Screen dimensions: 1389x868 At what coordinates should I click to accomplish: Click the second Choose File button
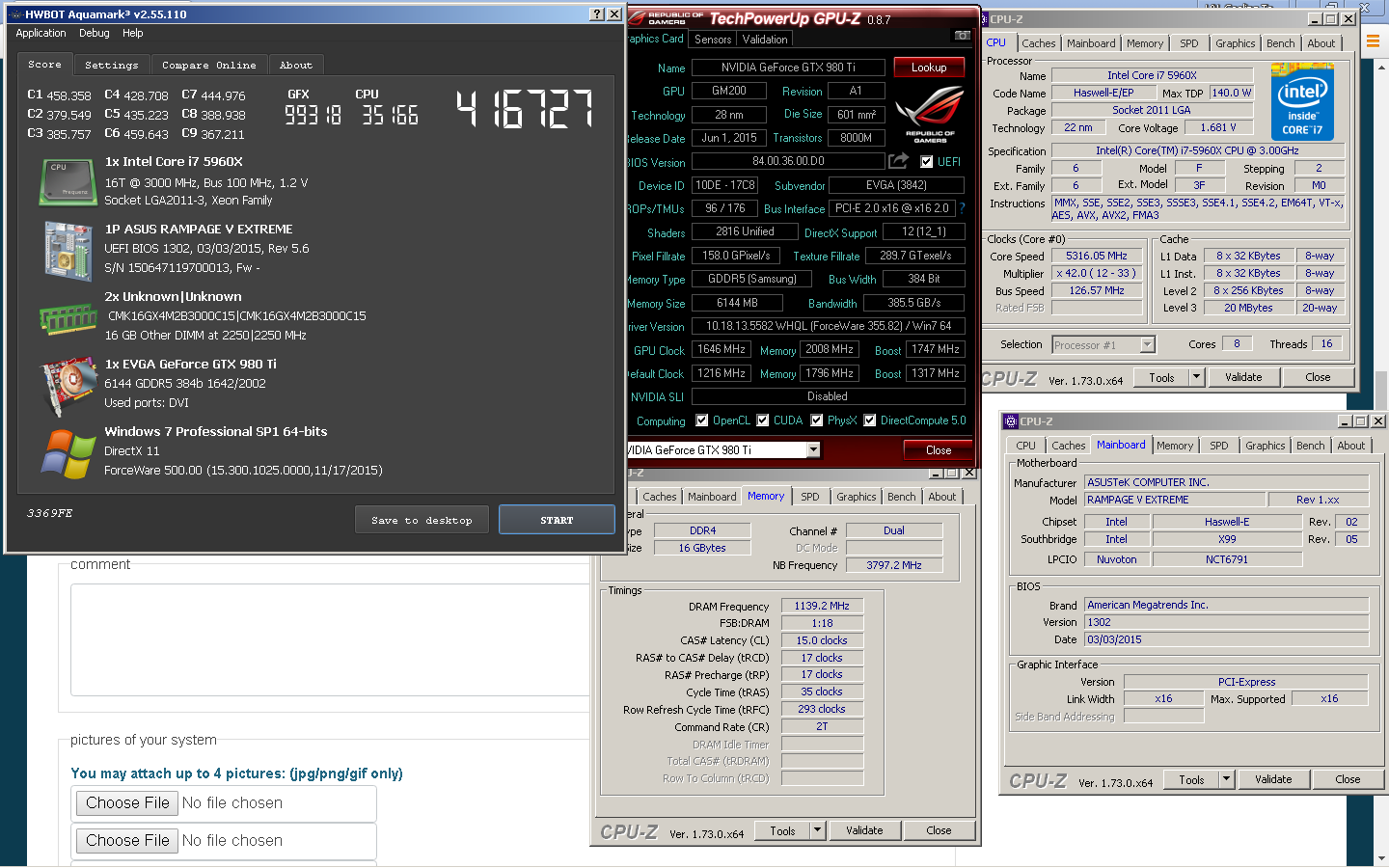pyautogui.click(x=127, y=840)
